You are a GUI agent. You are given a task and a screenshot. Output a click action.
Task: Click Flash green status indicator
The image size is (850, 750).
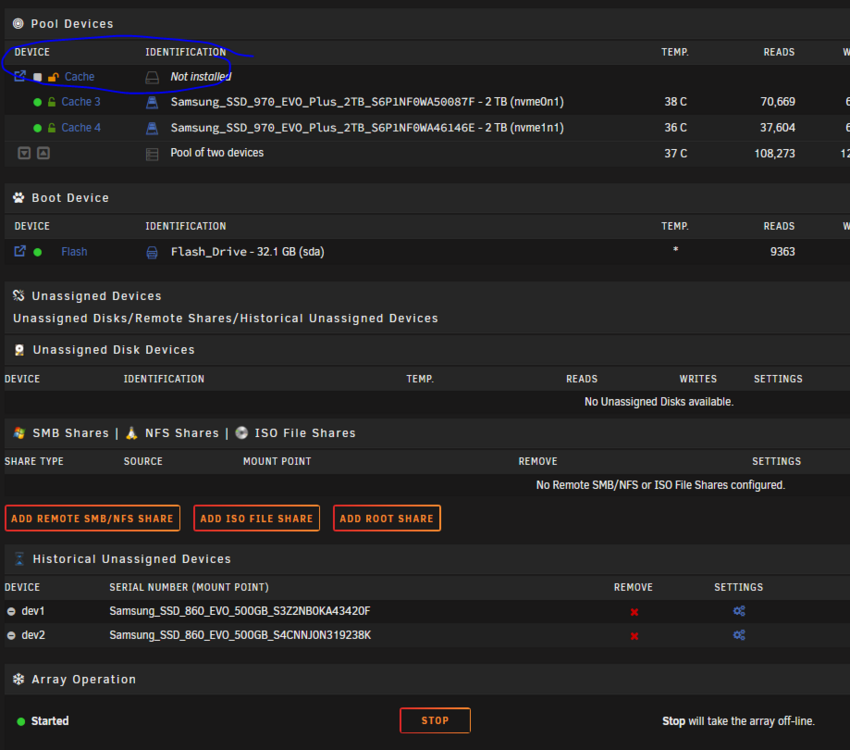pos(37,252)
